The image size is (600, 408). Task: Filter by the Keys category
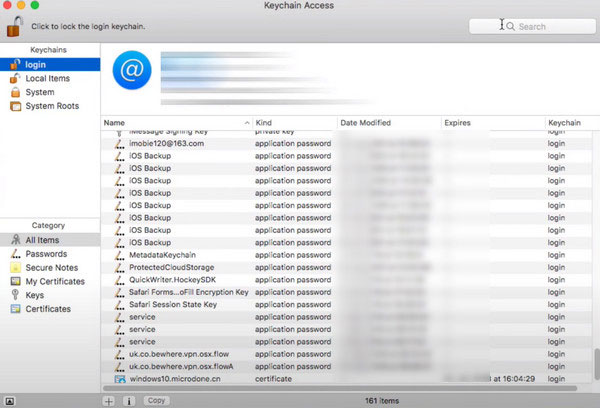click(x=35, y=295)
